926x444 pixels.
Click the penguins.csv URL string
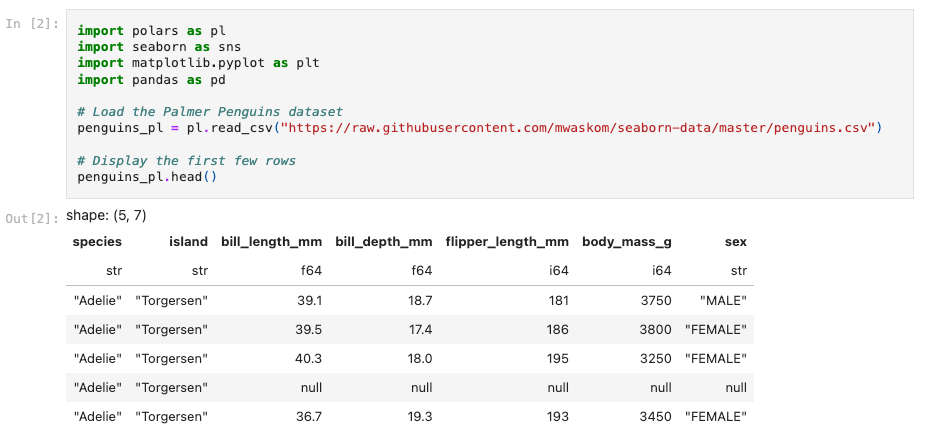click(x=578, y=128)
